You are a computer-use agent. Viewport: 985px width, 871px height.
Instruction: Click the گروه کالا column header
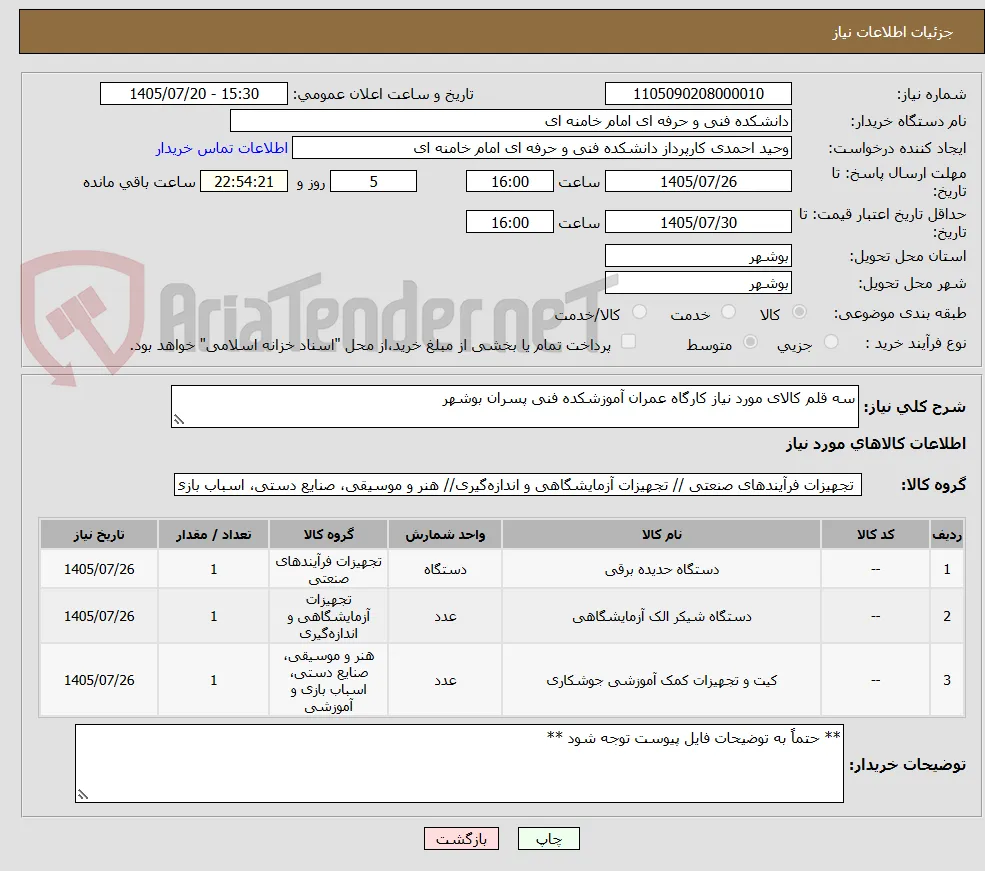click(329, 534)
